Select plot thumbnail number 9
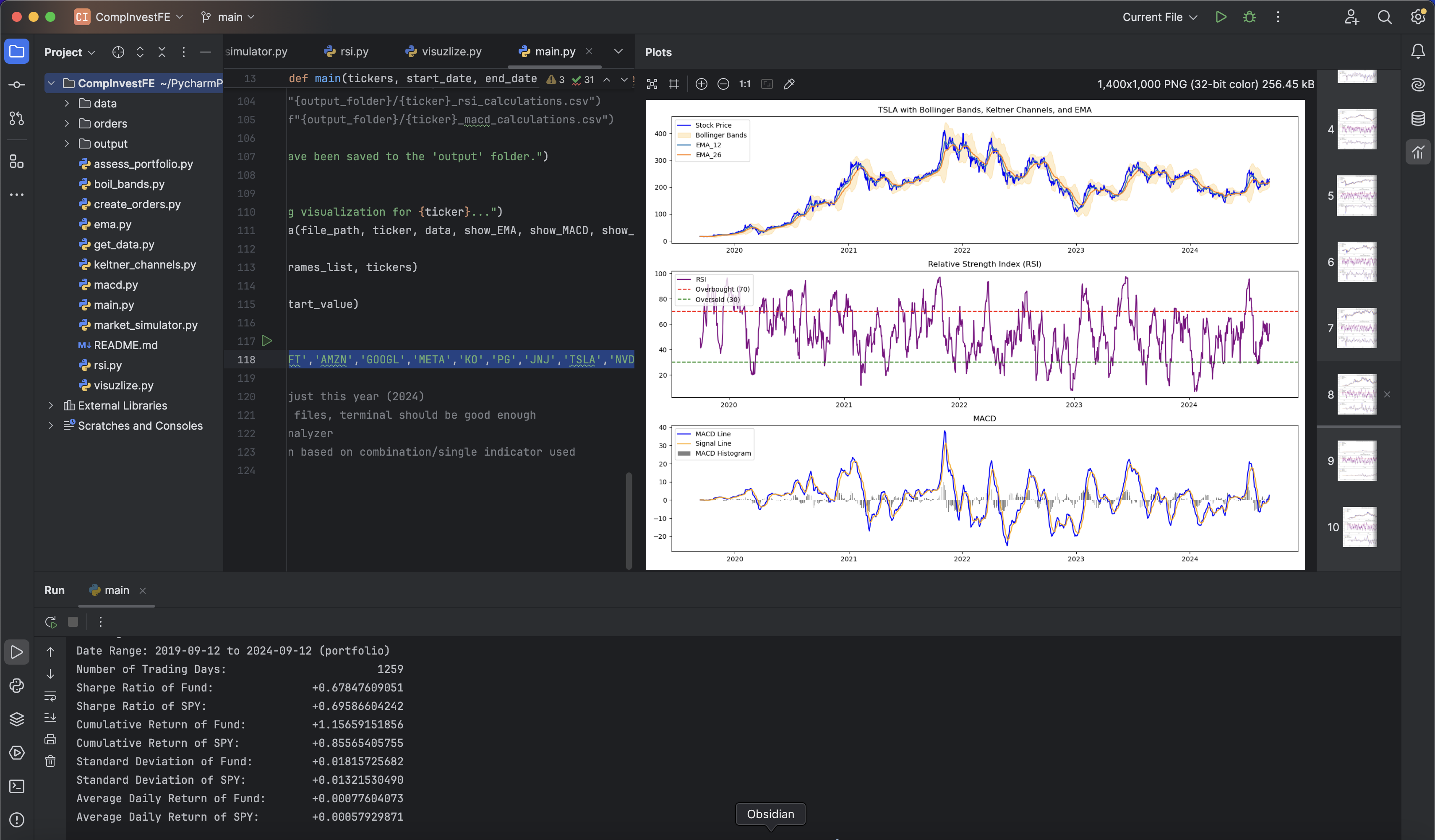 coord(1357,461)
